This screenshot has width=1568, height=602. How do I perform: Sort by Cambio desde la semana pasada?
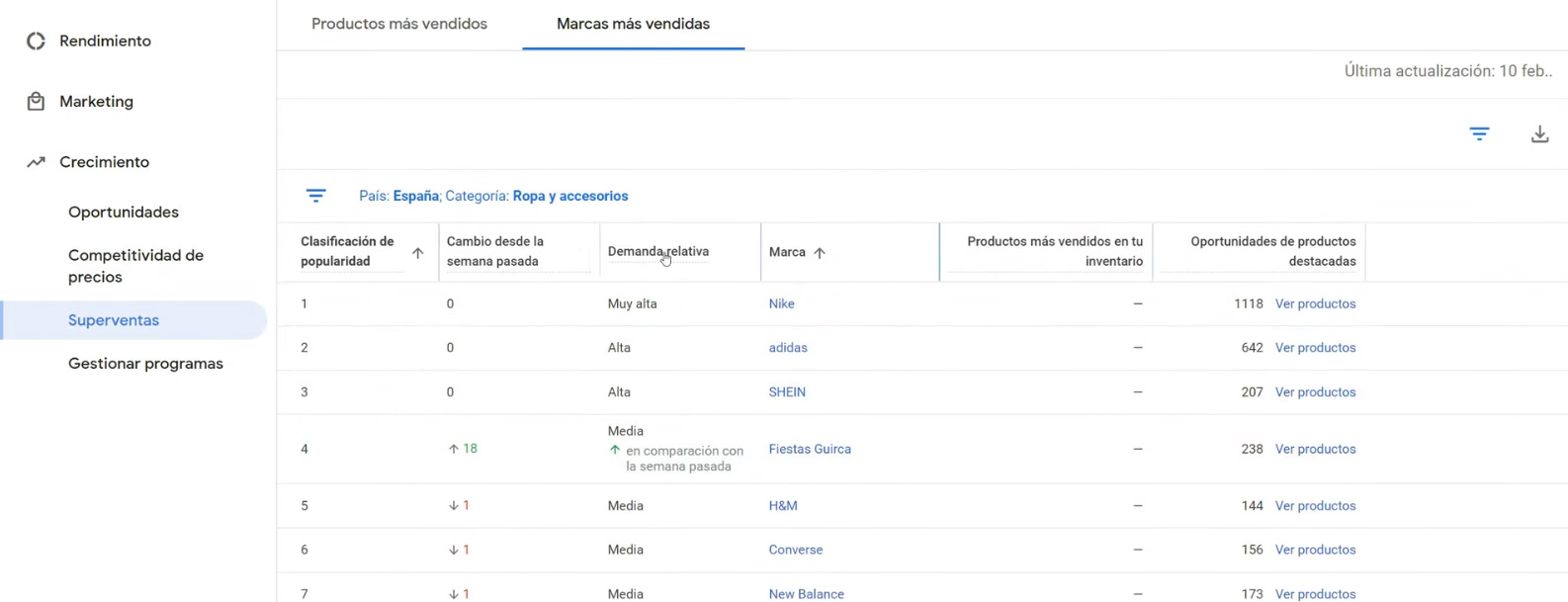click(495, 251)
